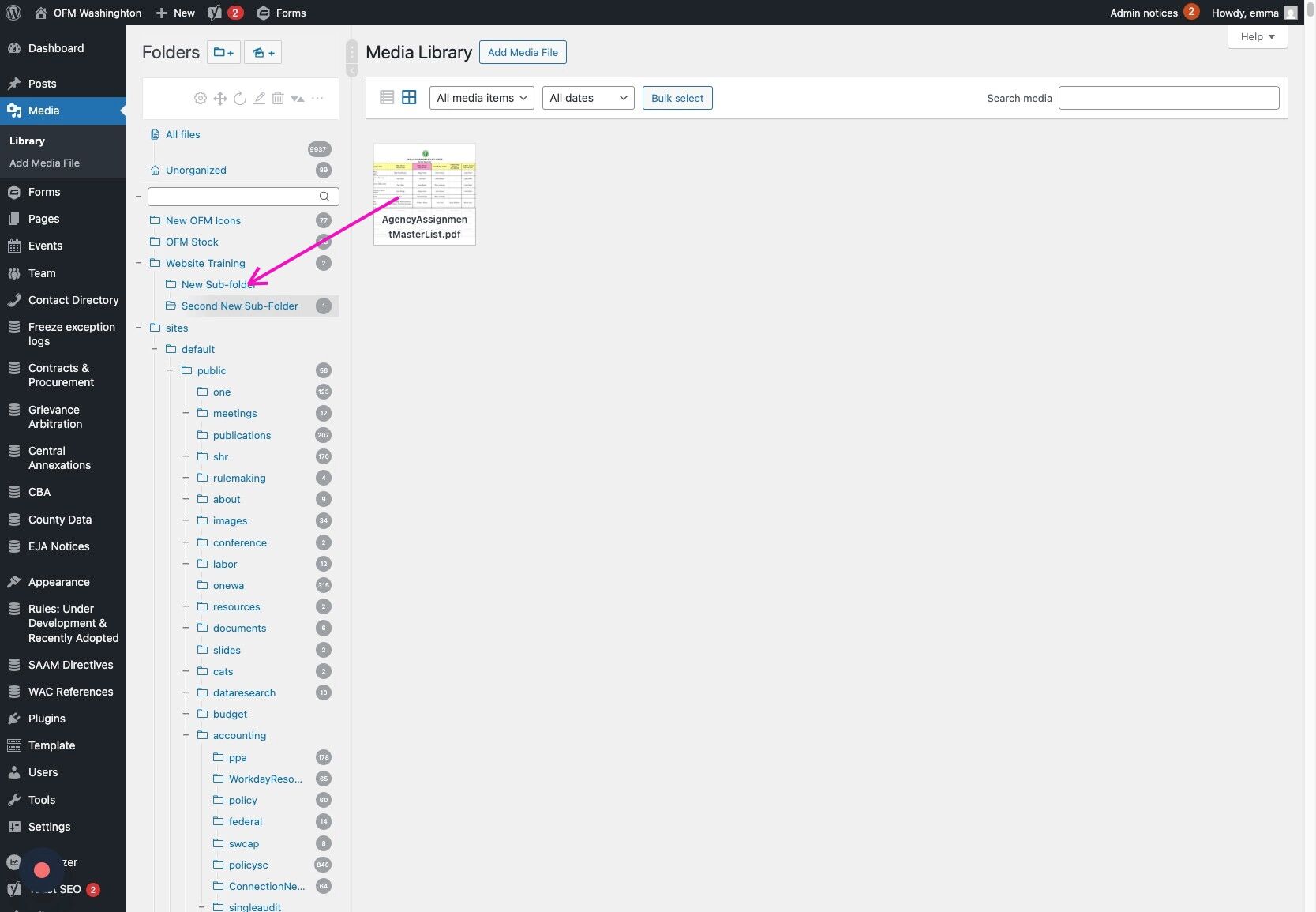Viewport: 1316px width, 912px height.
Task: Click the Add Media File button
Action: (x=523, y=53)
